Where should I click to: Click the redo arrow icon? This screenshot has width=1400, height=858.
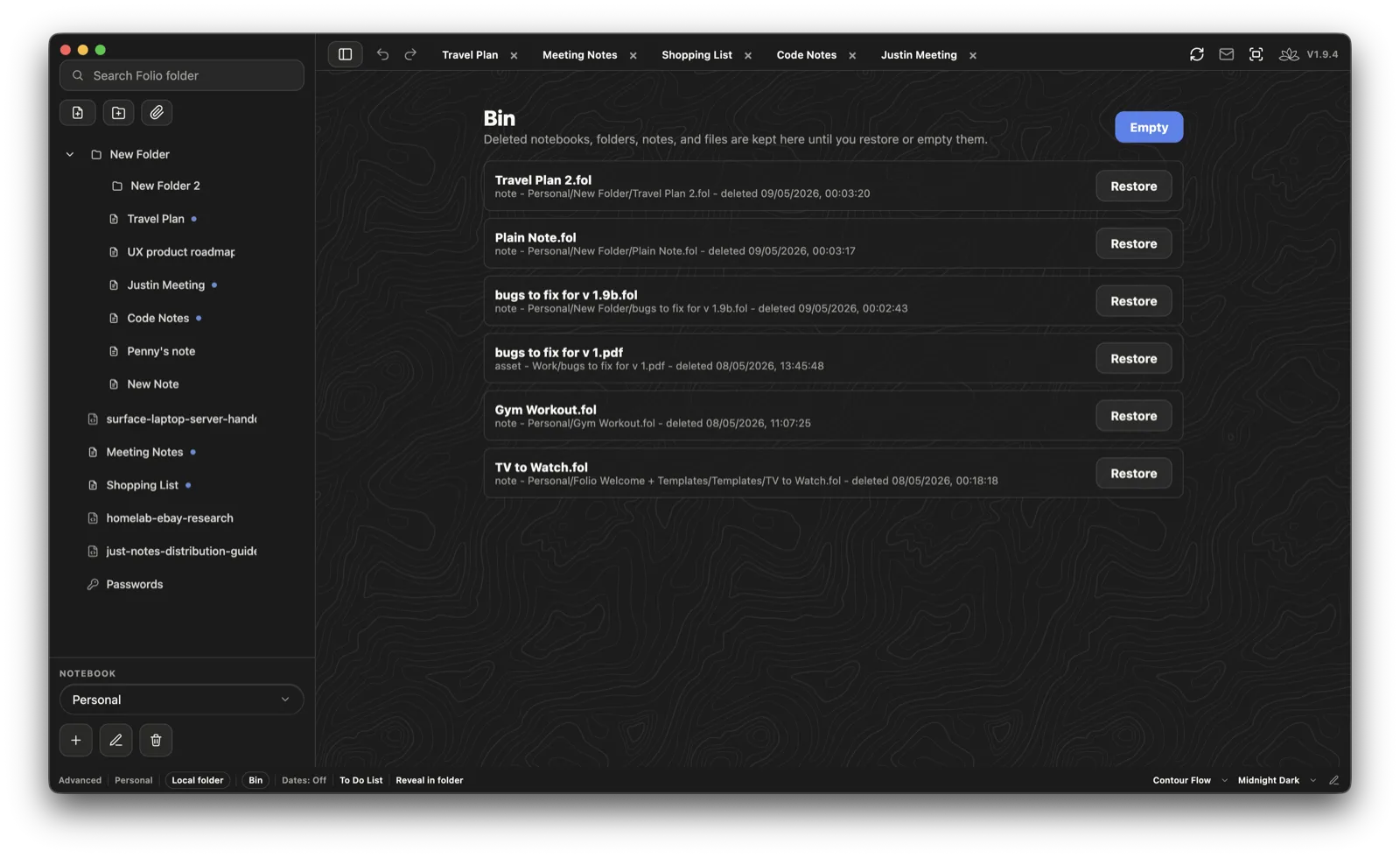tap(410, 54)
